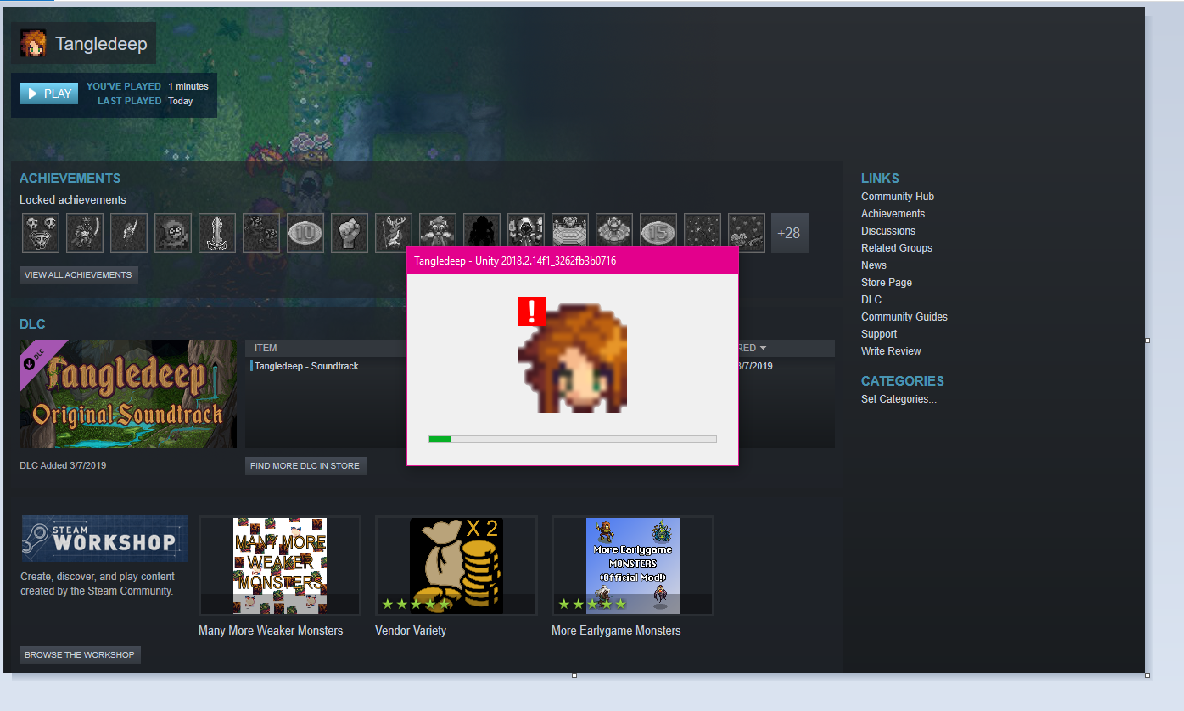
Task: Click the +28 more achievements tile
Action: pyautogui.click(x=789, y=232)
